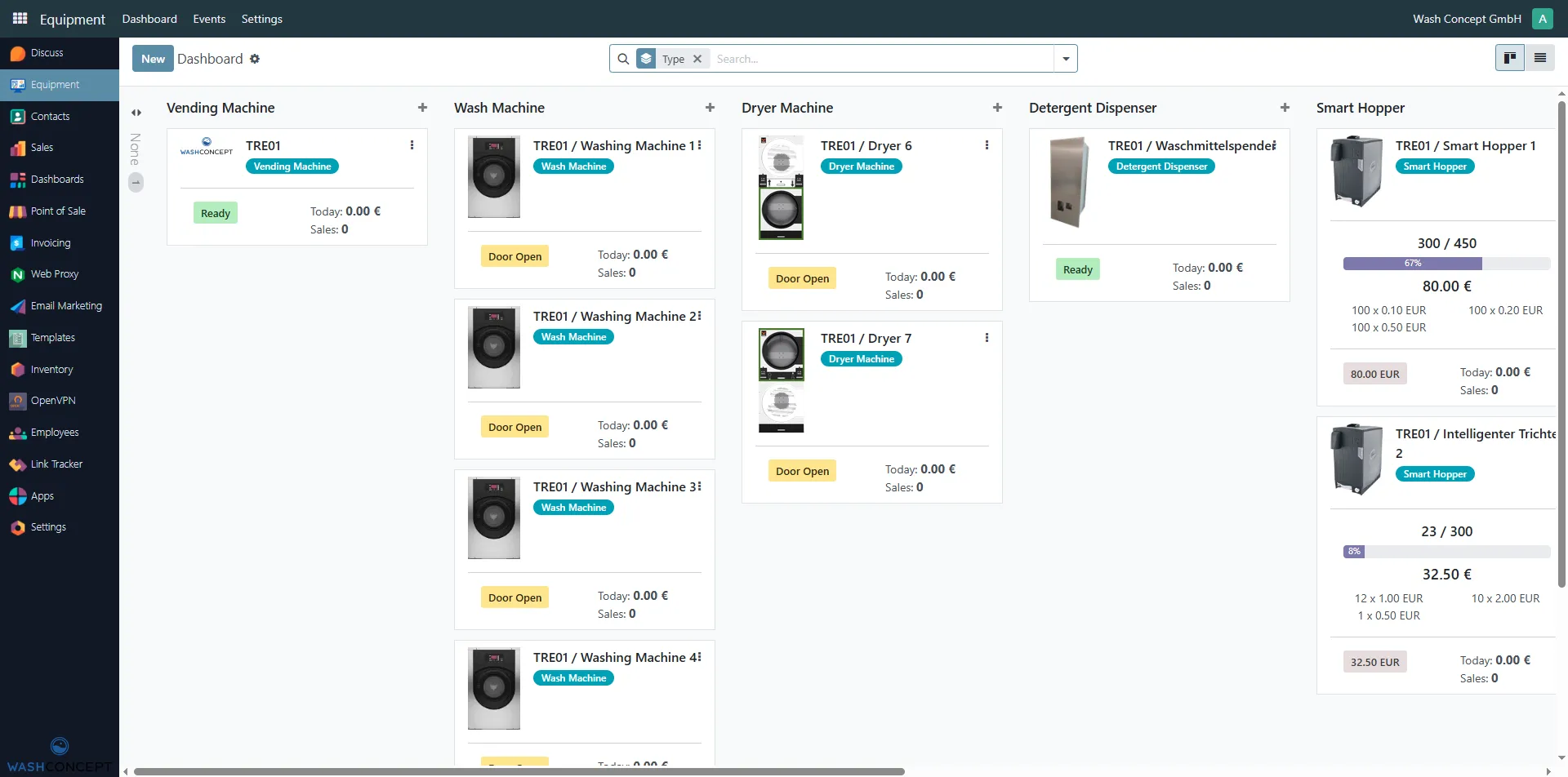Click the Smart Hopper 67% progress bar
The height and width of the screenshot is (777, 1568).
(x=1413, y=263)
